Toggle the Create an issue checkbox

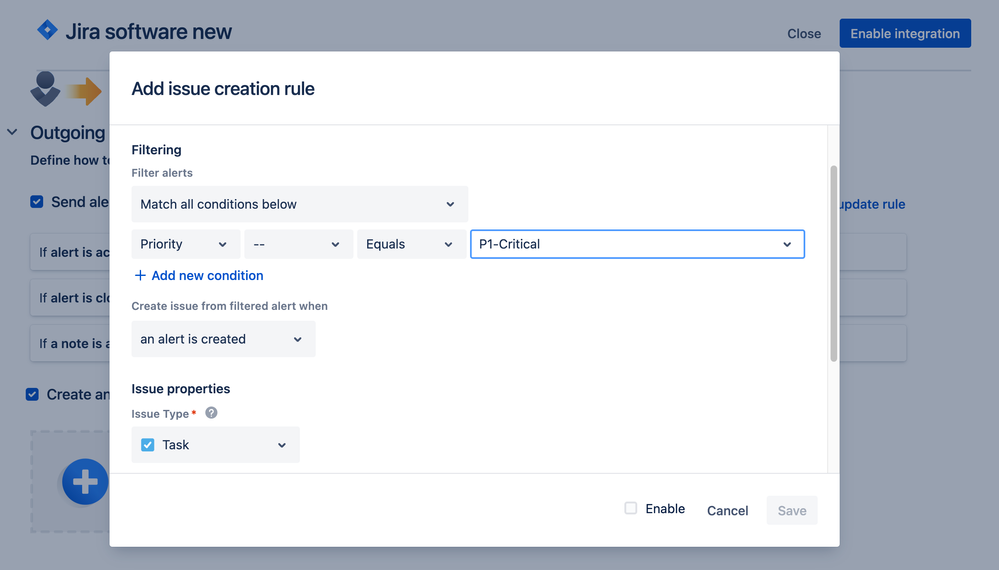33,394
